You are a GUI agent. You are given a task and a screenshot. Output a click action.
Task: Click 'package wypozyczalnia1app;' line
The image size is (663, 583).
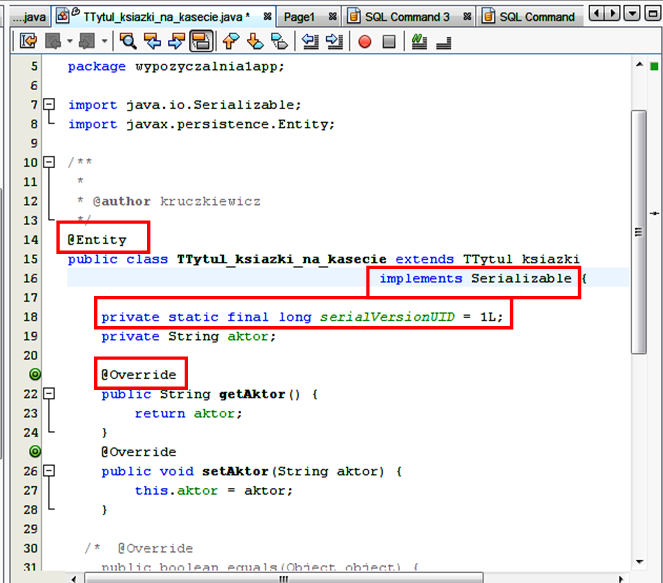tap(176, 66)
